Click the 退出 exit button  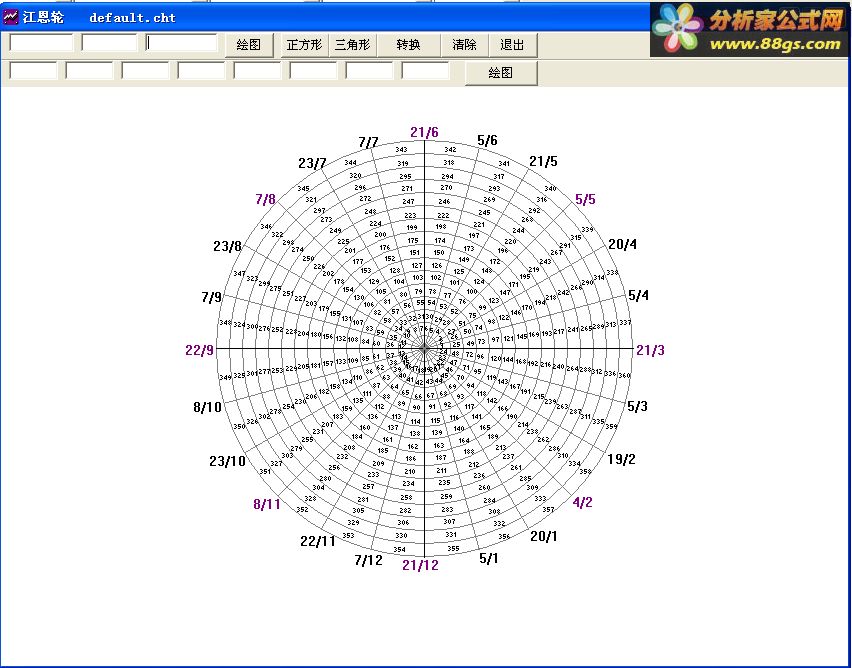click(512, 45)
